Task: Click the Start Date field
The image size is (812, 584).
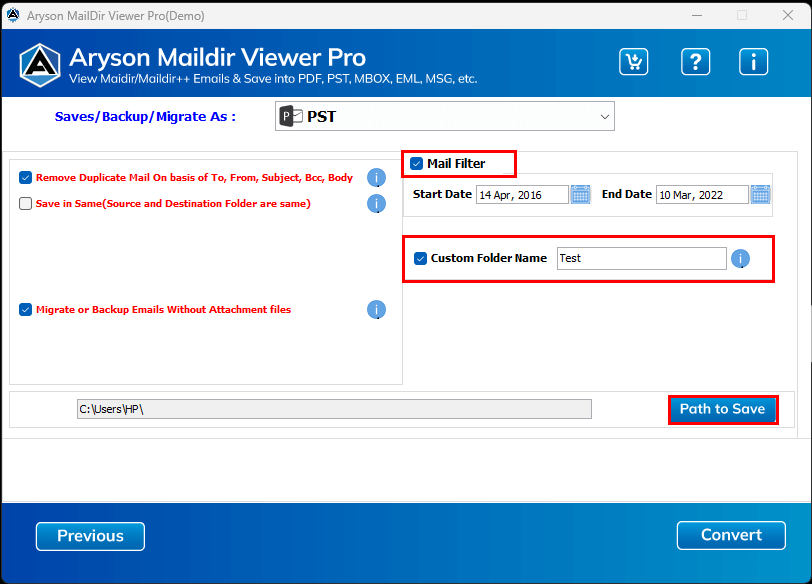Action: click(522, 195)
